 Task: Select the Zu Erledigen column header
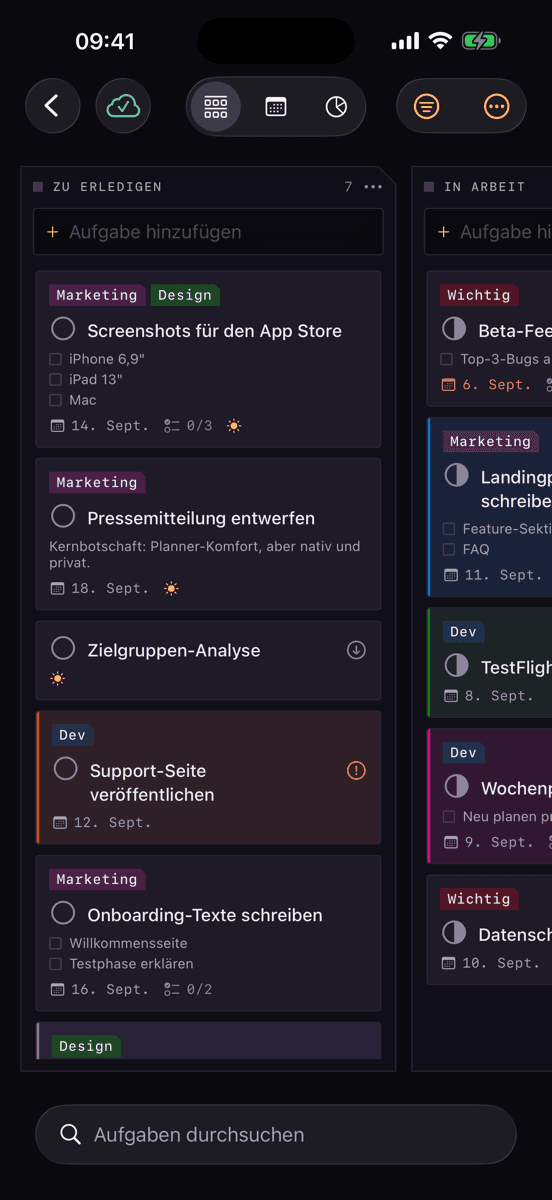tap(107, 187)
